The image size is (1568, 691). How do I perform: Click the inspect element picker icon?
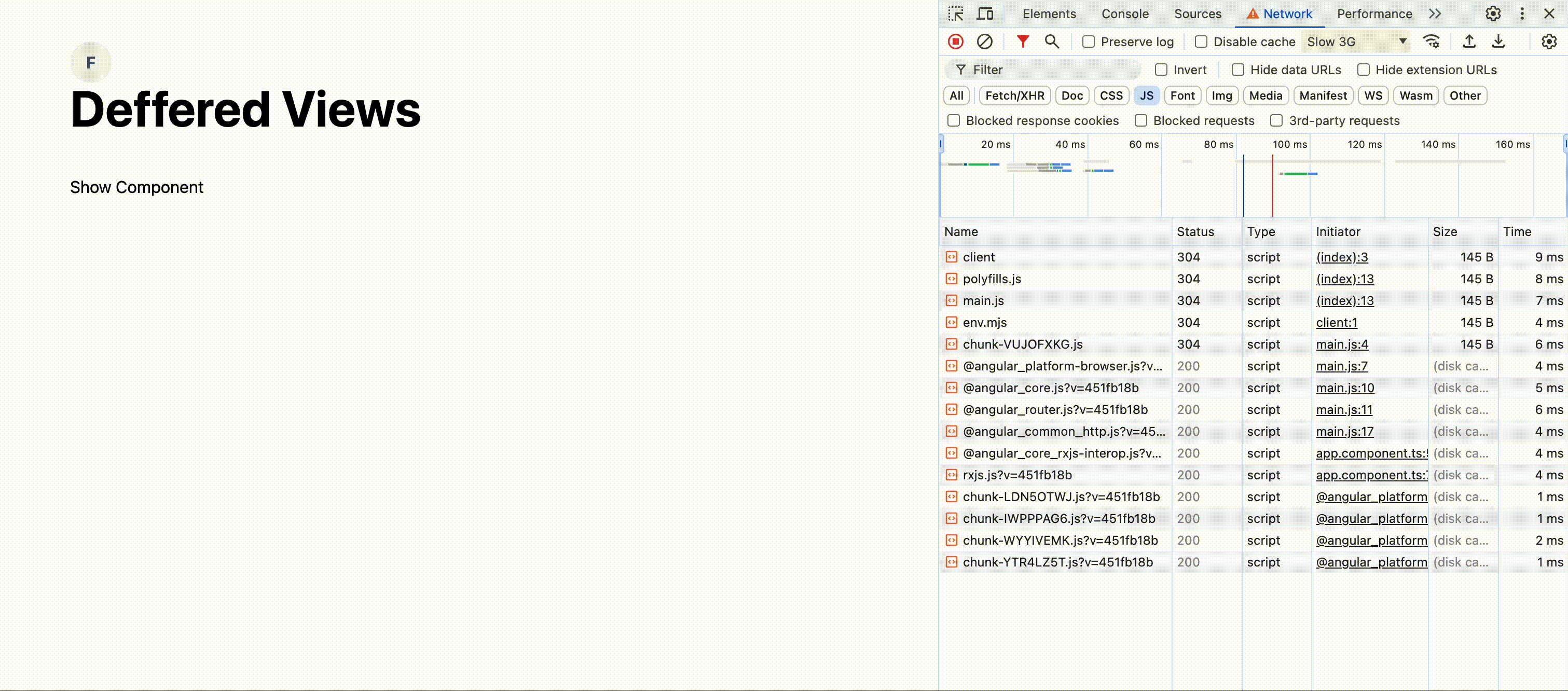(x=956, y=13)
